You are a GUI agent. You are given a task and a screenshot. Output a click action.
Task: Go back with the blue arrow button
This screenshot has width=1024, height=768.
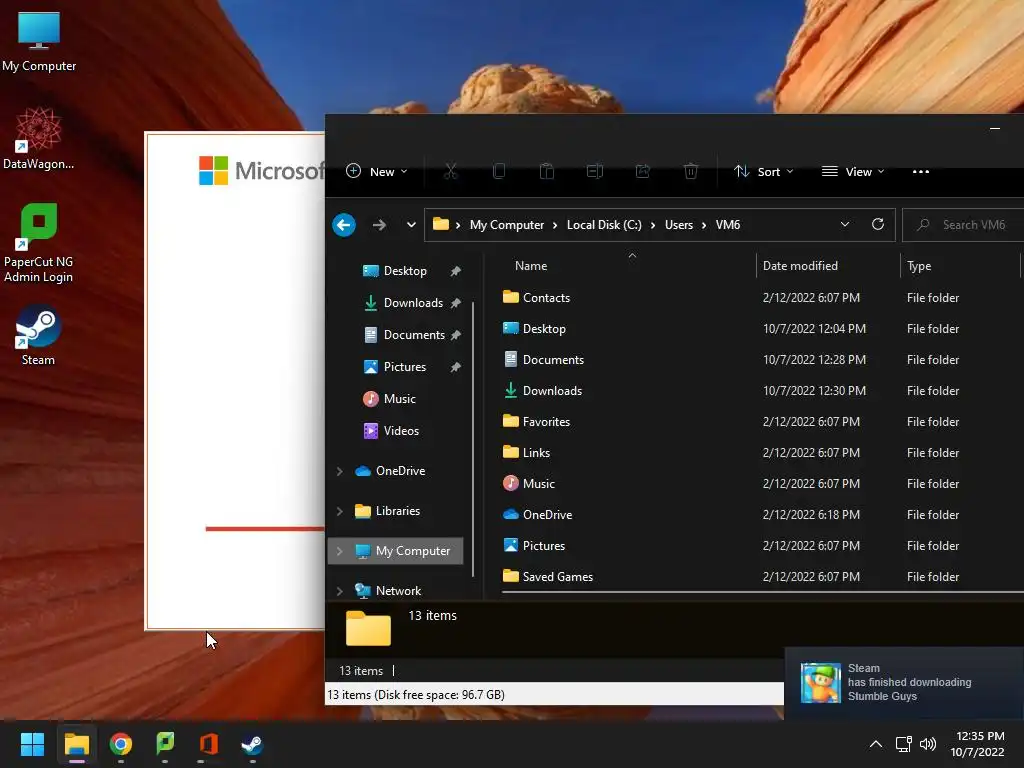[x=344, y=225]
